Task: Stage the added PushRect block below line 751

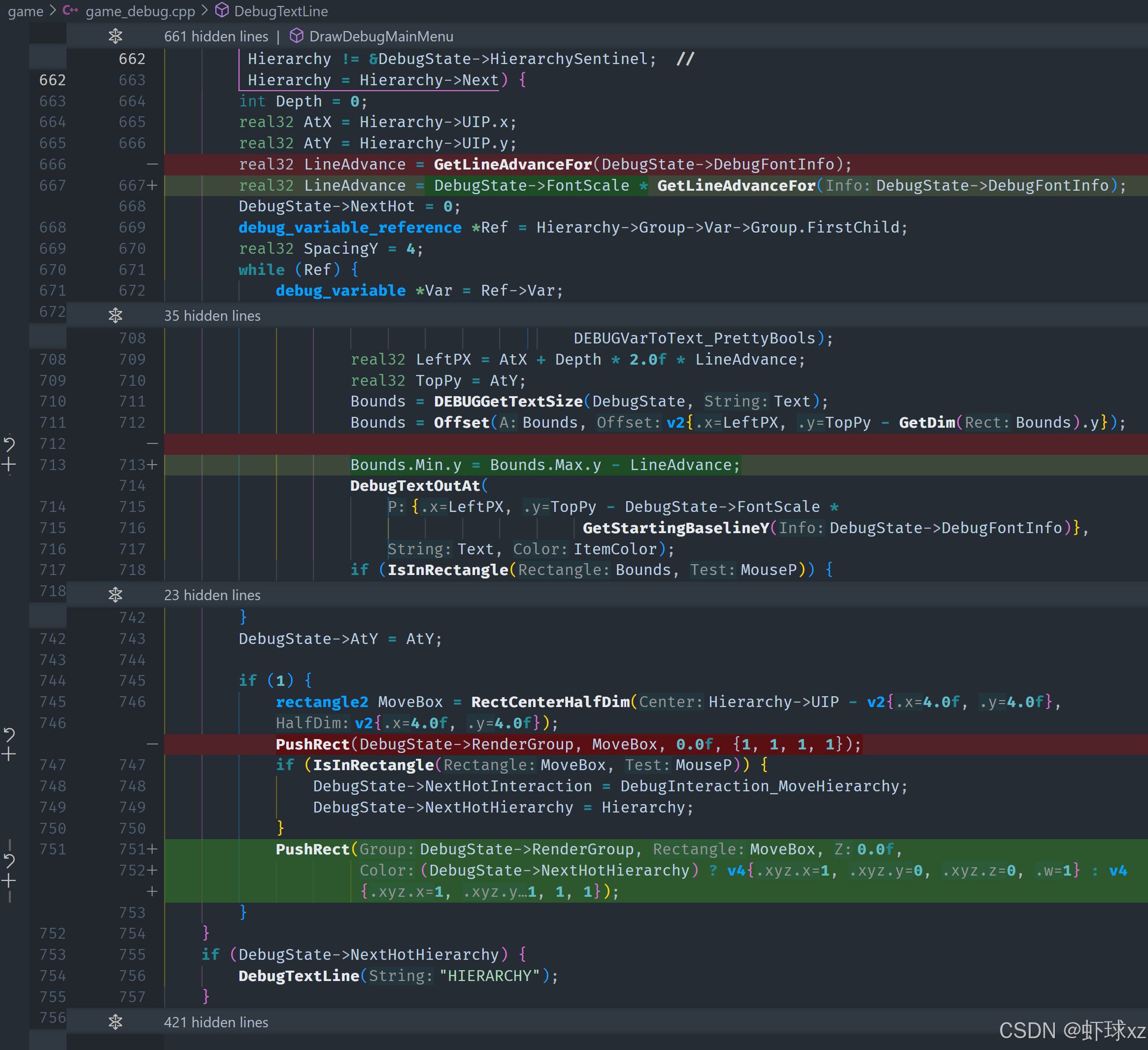Action: point(8,881)
